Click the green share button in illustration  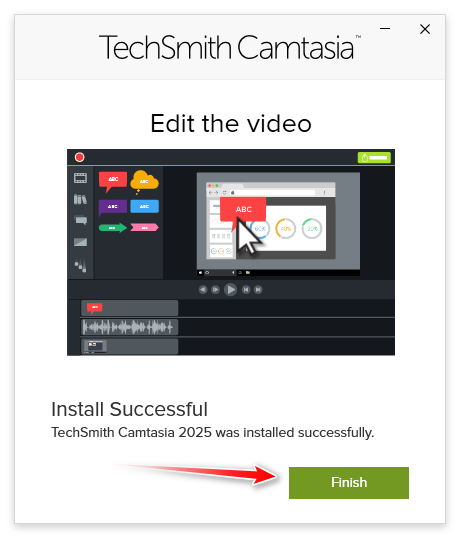pyautogui.click(x=374, y=157)
